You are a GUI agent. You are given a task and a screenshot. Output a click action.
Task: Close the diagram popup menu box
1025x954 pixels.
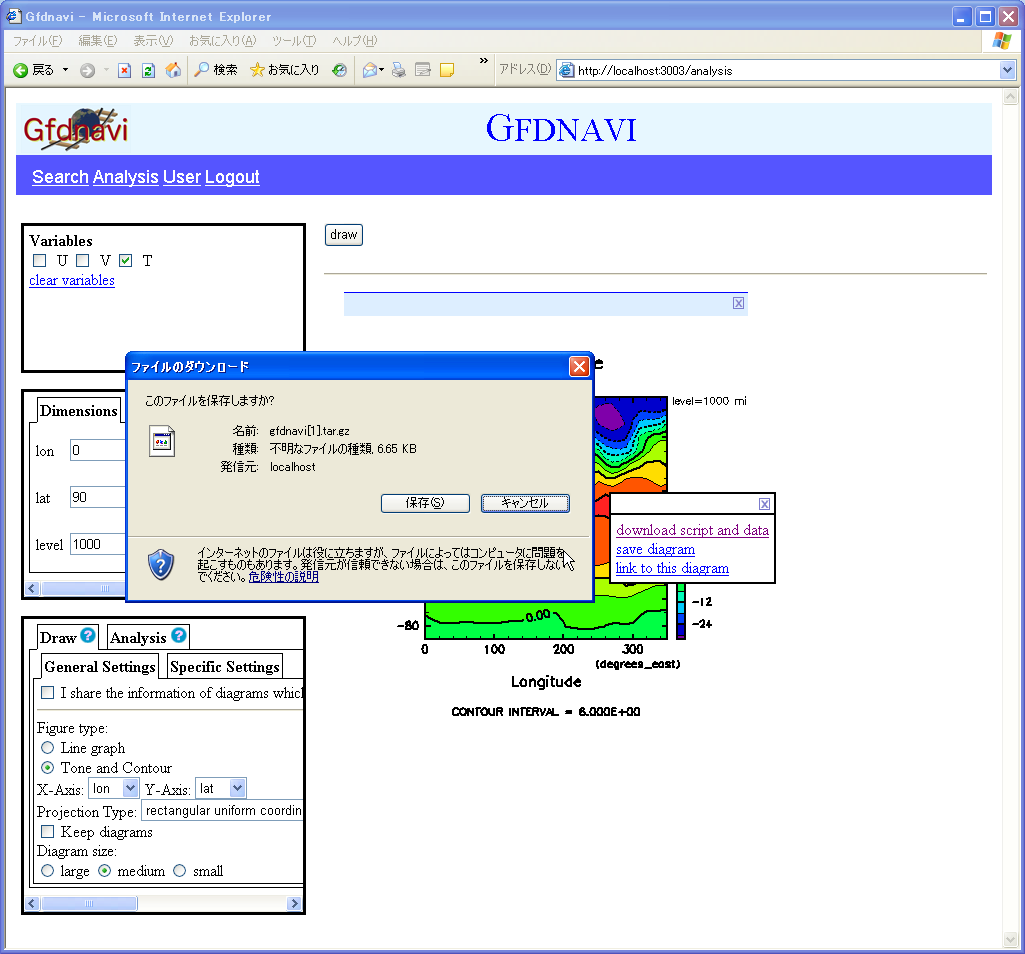764,504
